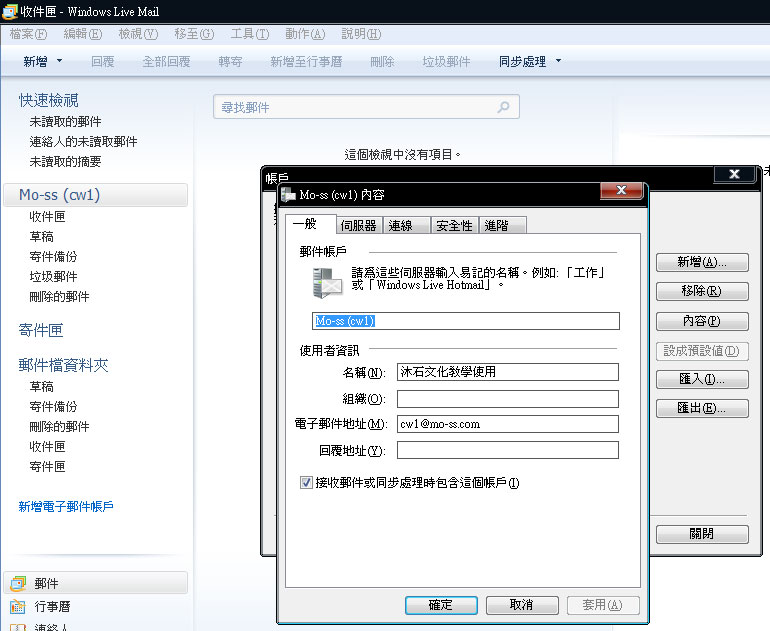Viewport: 770px width, 631px height.
Task: Select the 郵件檔資料夾 heading
Action: 63,365
